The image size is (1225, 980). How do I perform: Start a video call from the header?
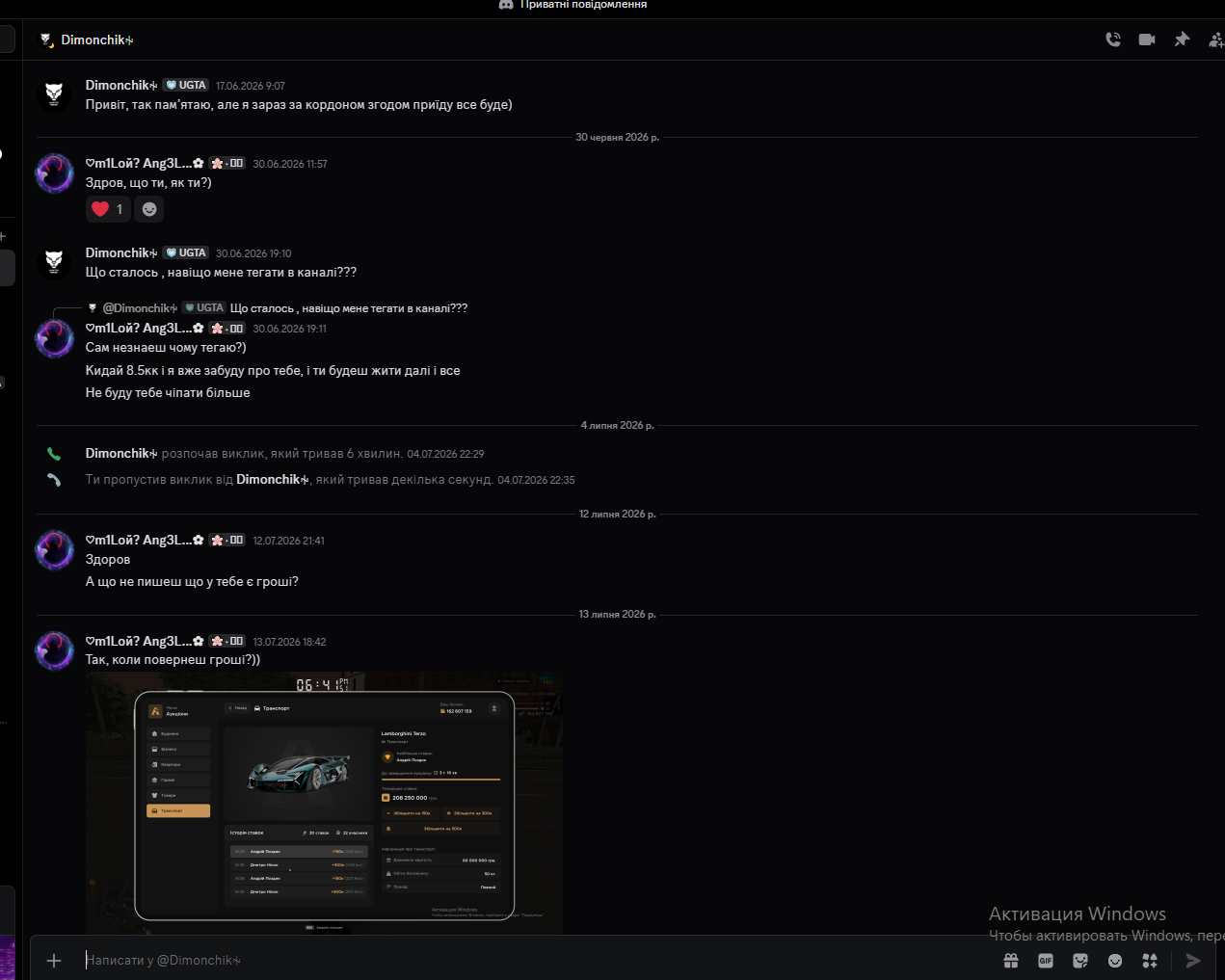click(1147, 40)
